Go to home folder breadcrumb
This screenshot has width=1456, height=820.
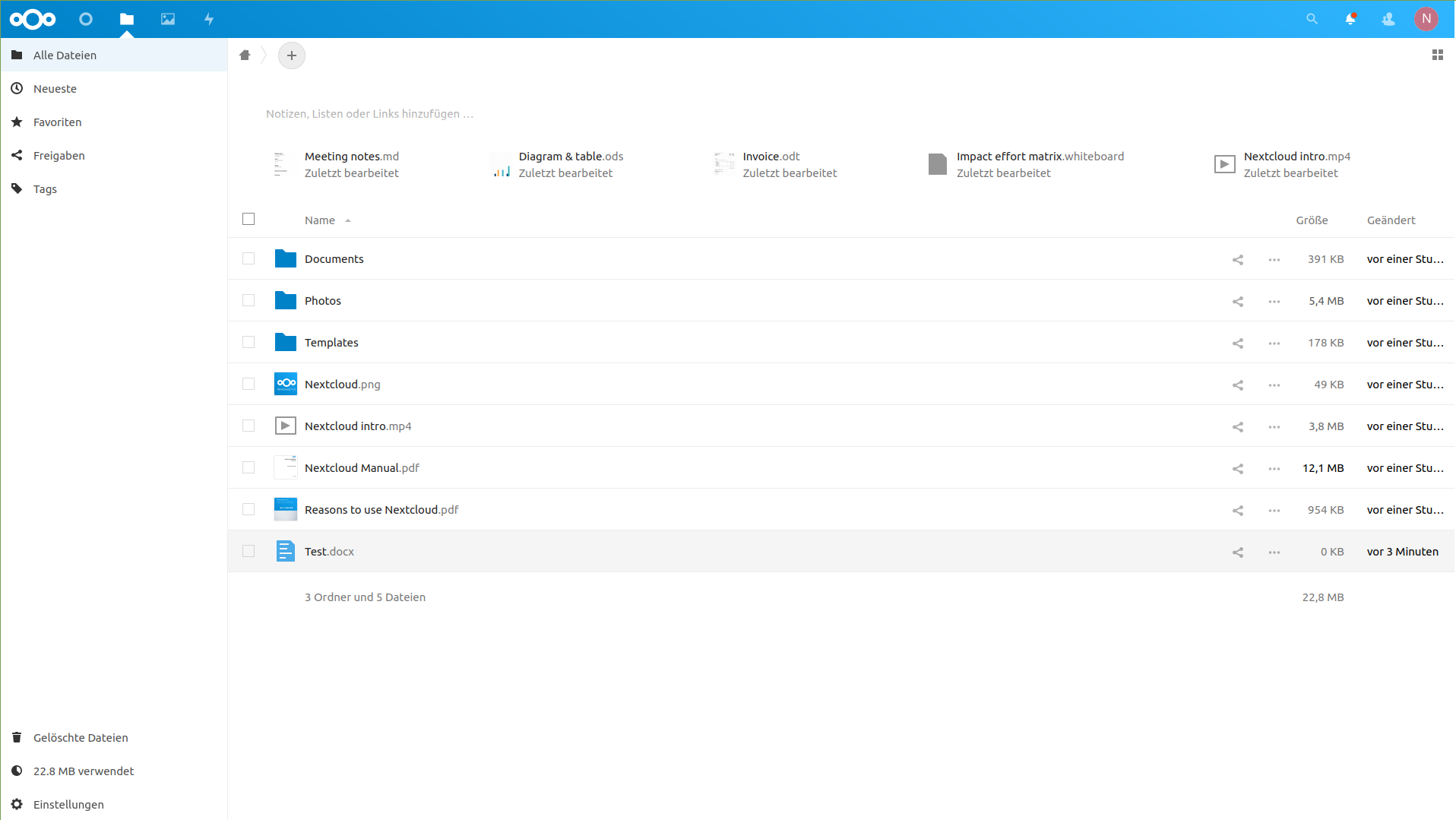click(x=245, y=55)
